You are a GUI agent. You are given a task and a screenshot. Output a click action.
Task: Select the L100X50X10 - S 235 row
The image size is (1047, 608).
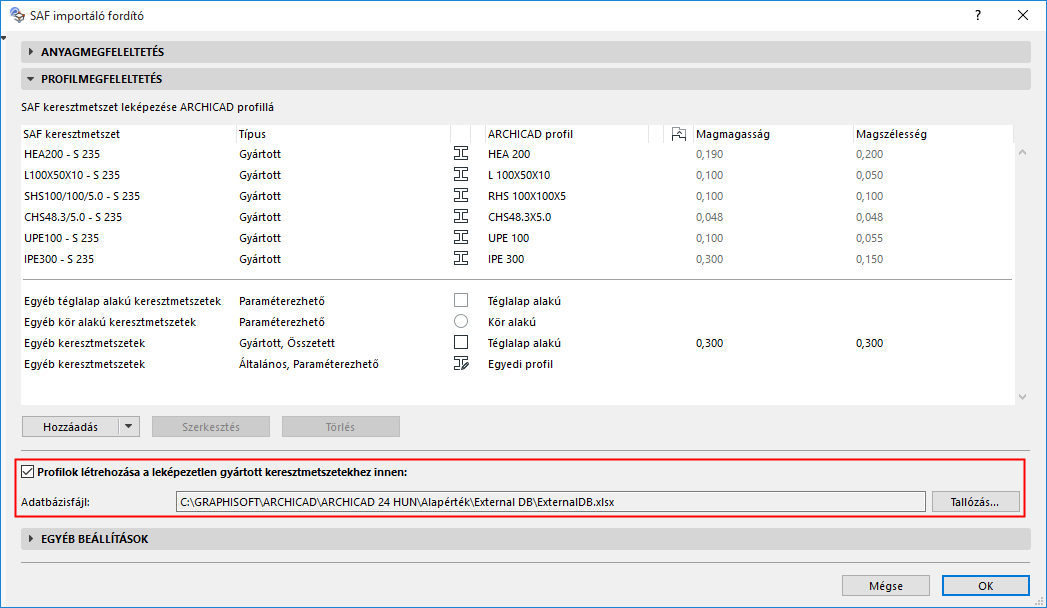pyautogui.click(x=517, y=175)
